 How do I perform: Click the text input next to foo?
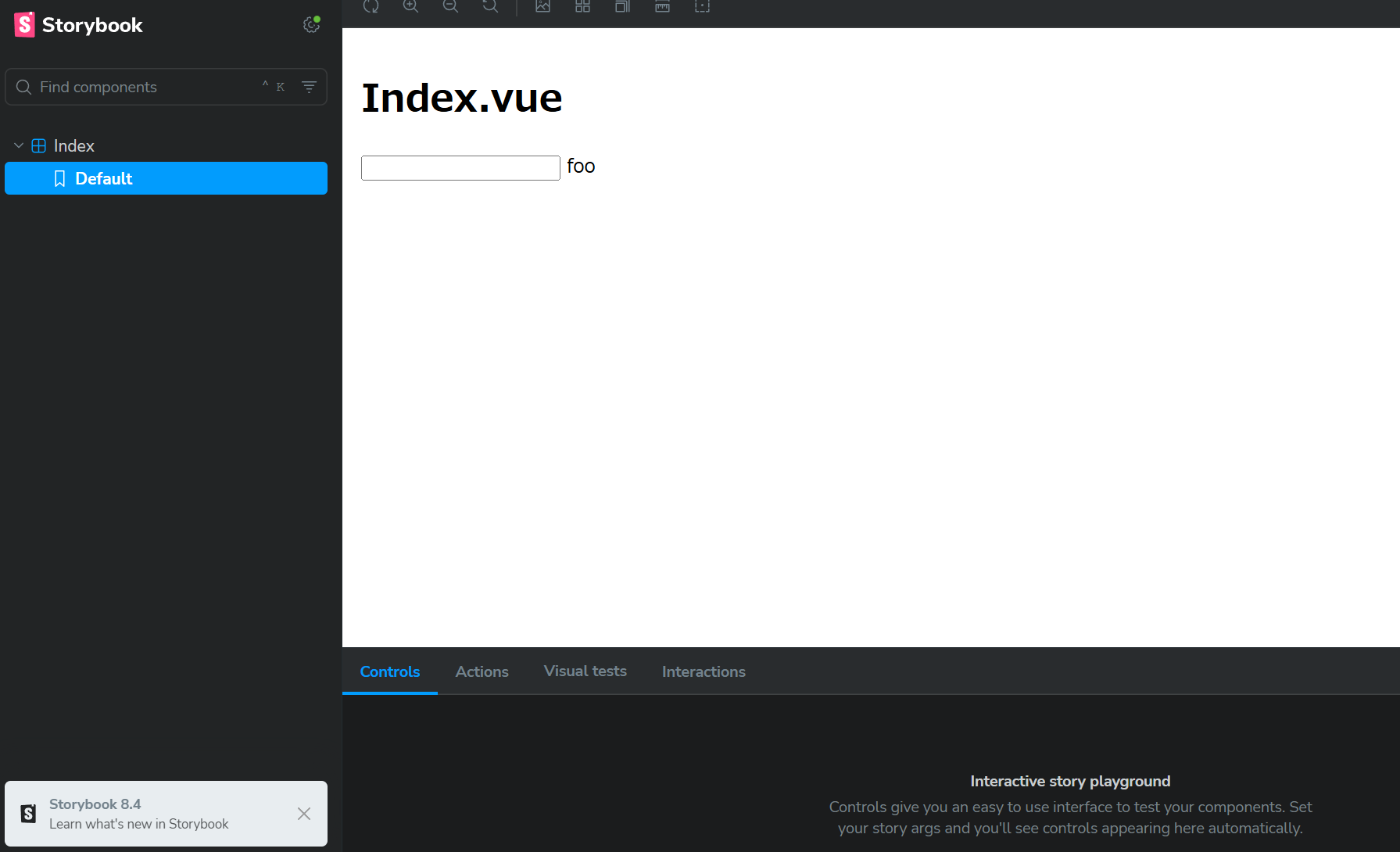460,168
